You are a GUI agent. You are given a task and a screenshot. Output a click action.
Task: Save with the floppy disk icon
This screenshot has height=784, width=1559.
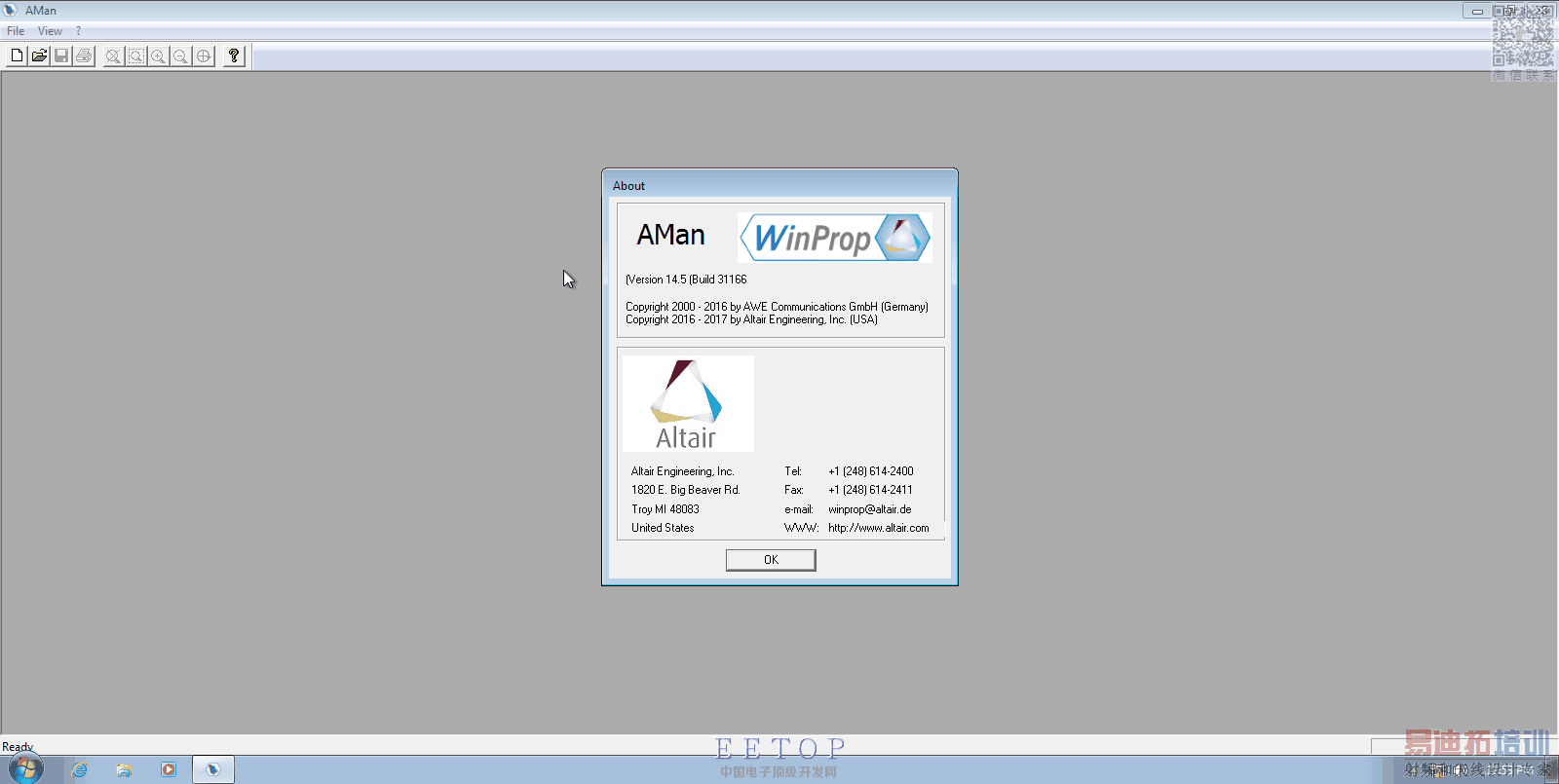coord(61,56)
